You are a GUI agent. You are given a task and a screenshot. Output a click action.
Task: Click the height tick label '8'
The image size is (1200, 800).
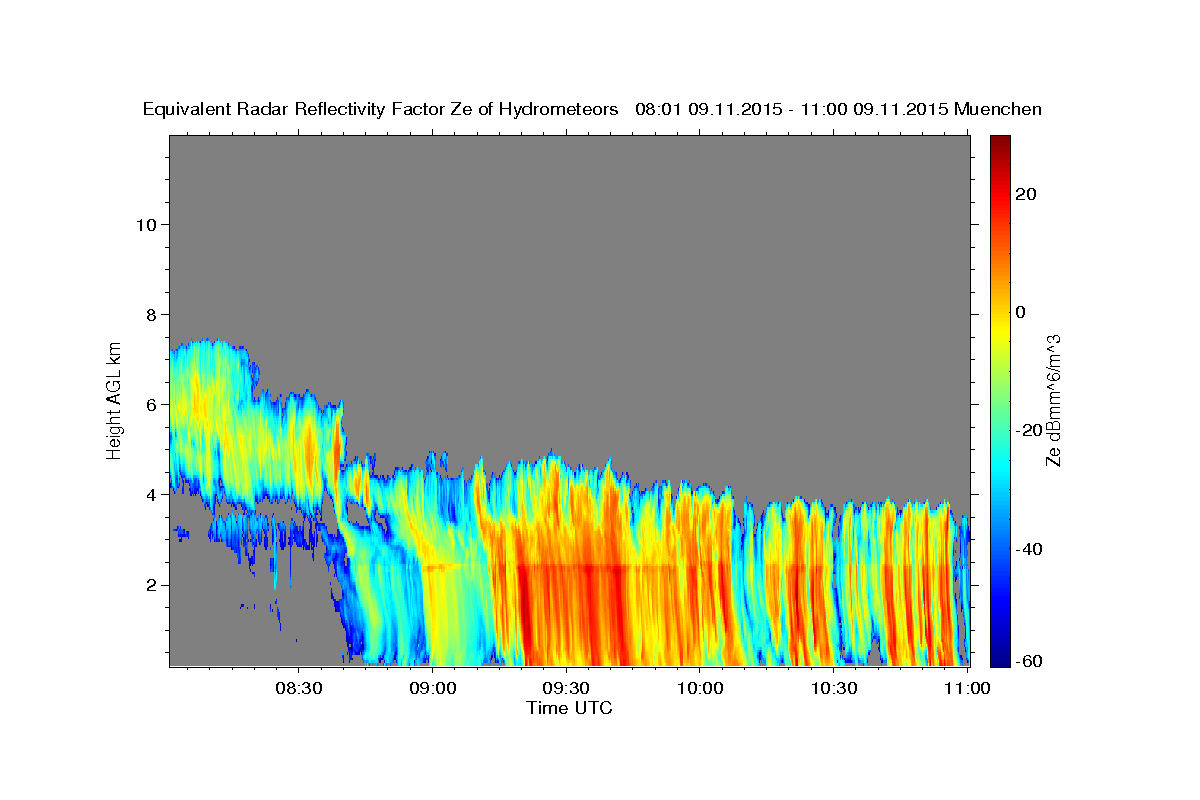(151, 314)
